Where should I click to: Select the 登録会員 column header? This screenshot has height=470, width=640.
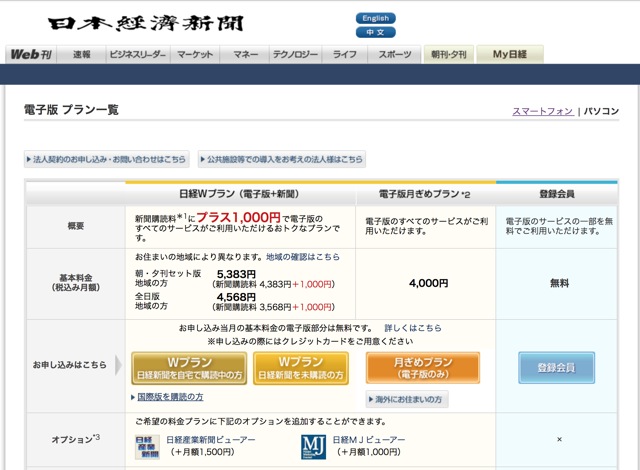click(x=557, y=194)
